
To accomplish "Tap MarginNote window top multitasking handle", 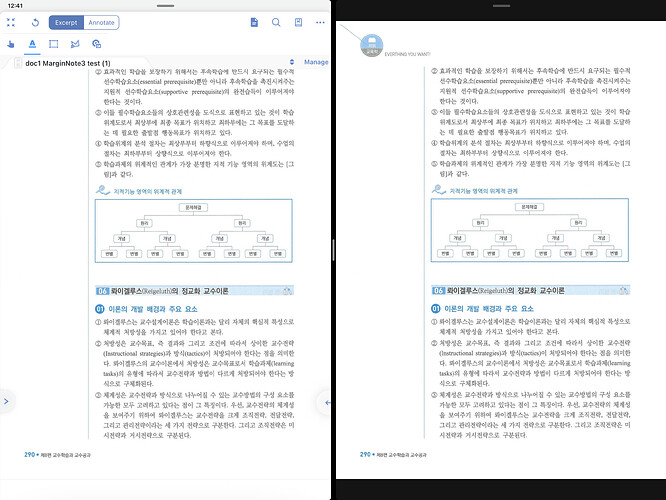I will [x=165, y=6].
